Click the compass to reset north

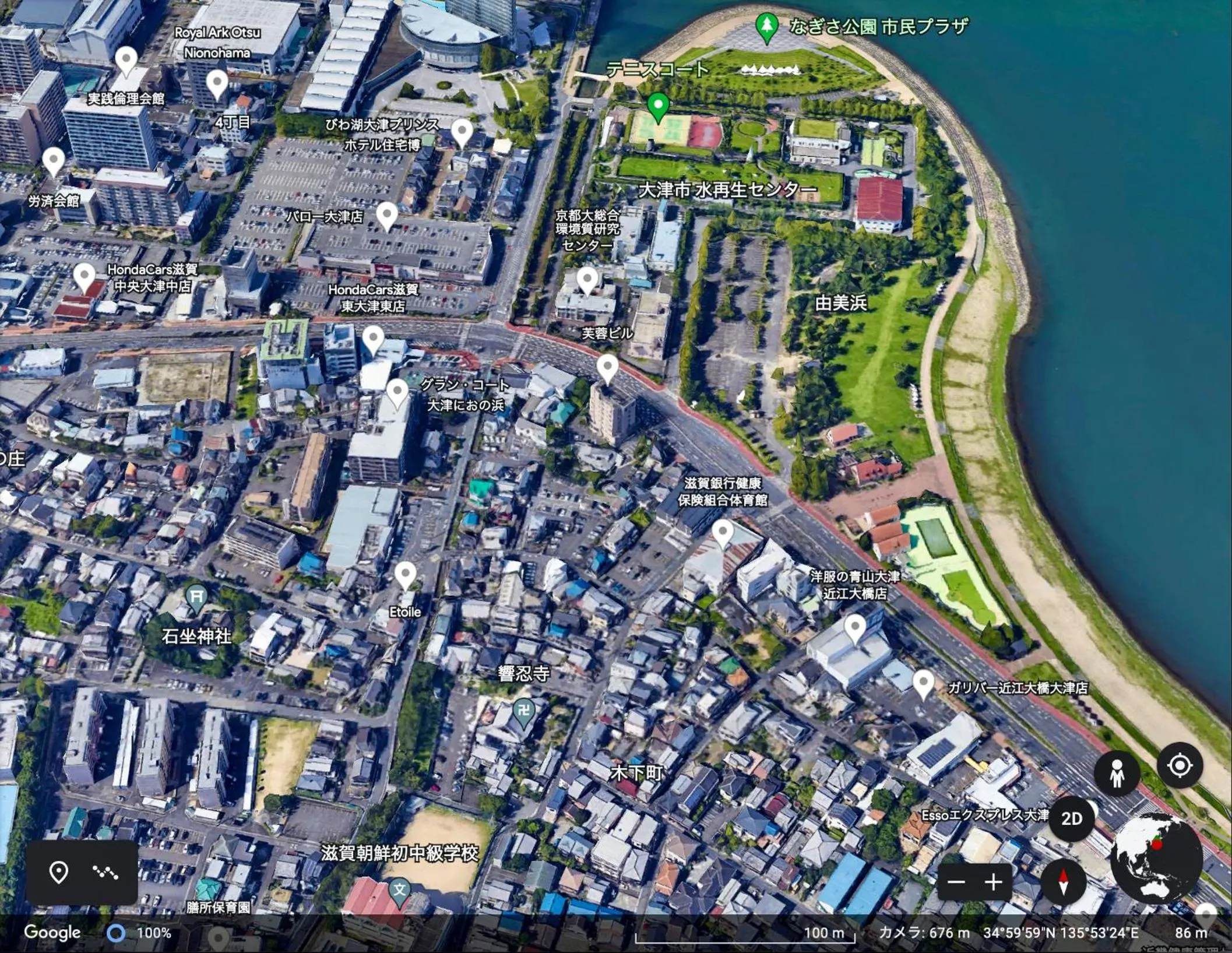[1063, 882]
